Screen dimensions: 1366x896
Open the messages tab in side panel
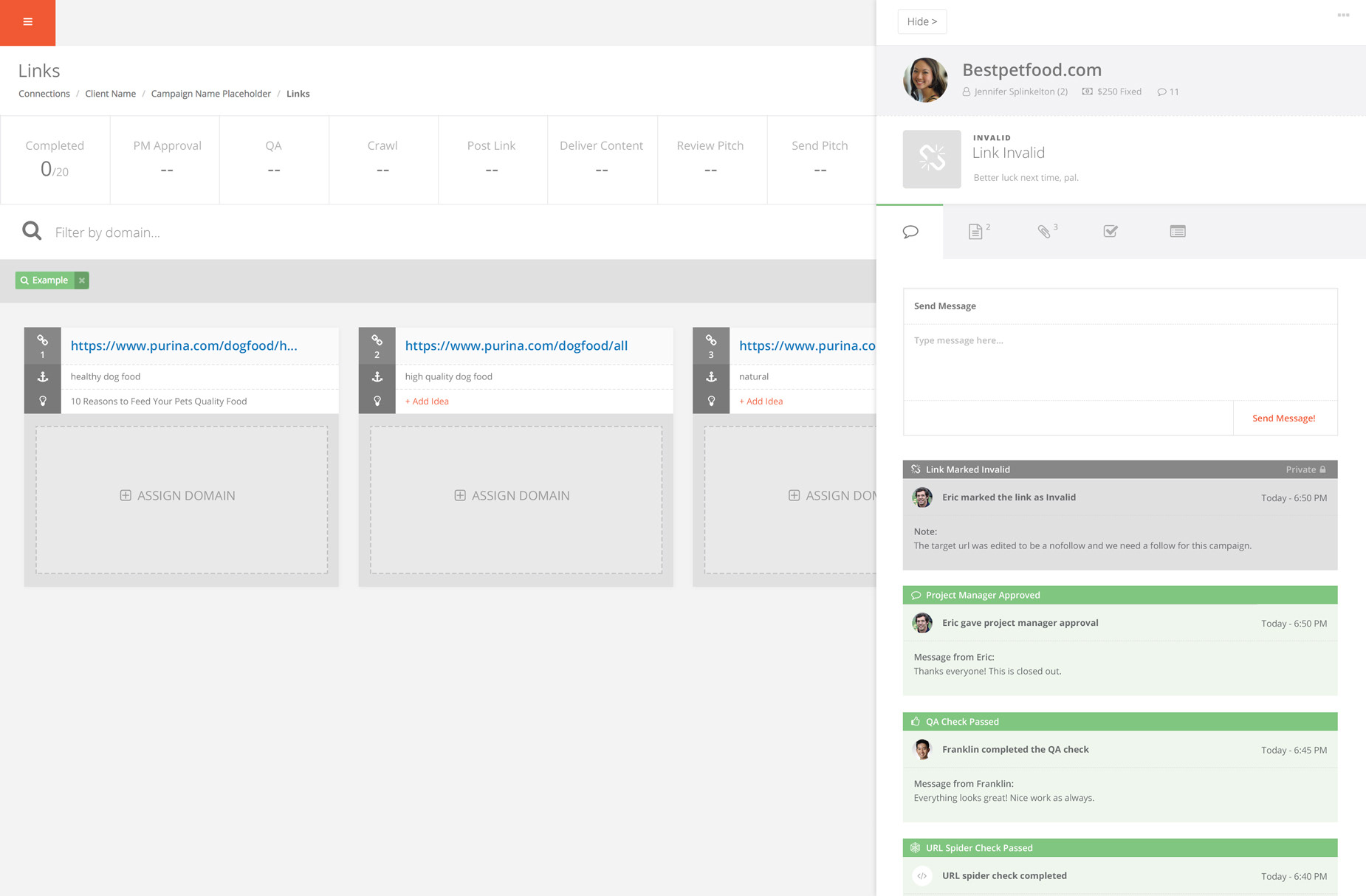pos(910,232)
